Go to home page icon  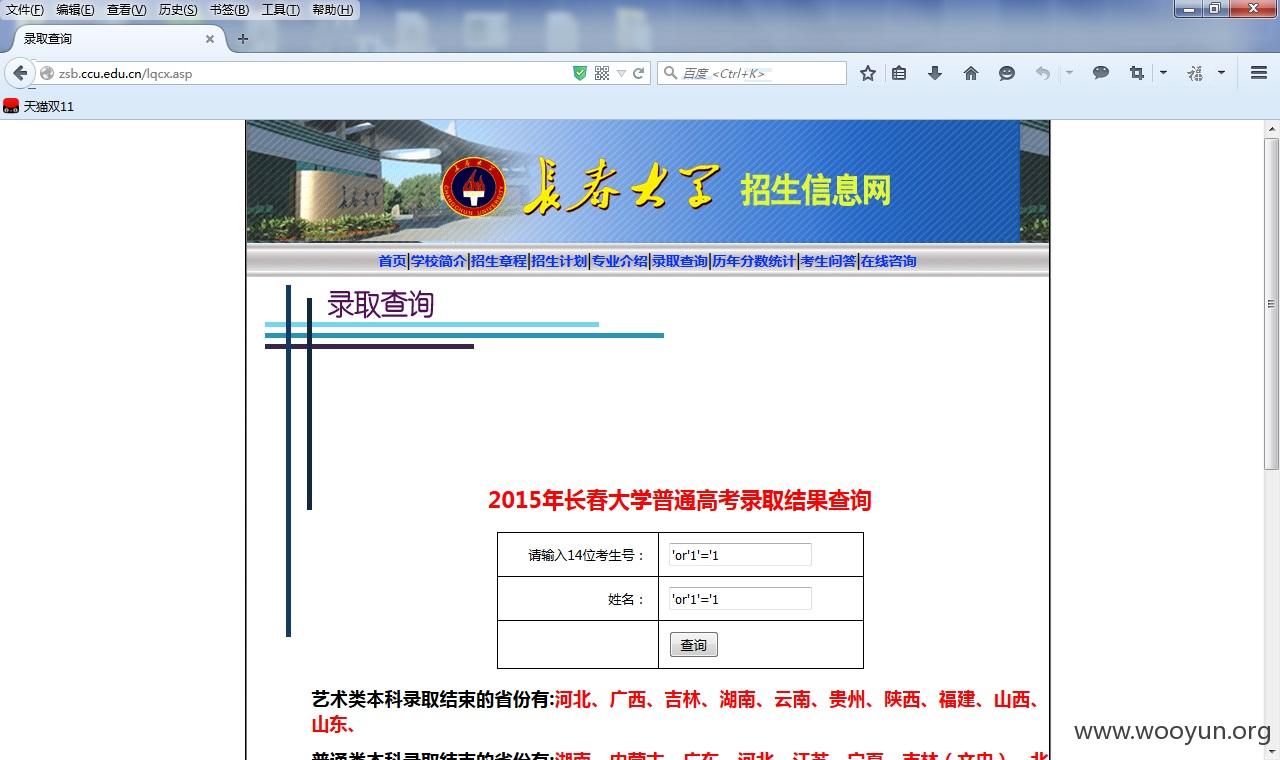[971, 73]
